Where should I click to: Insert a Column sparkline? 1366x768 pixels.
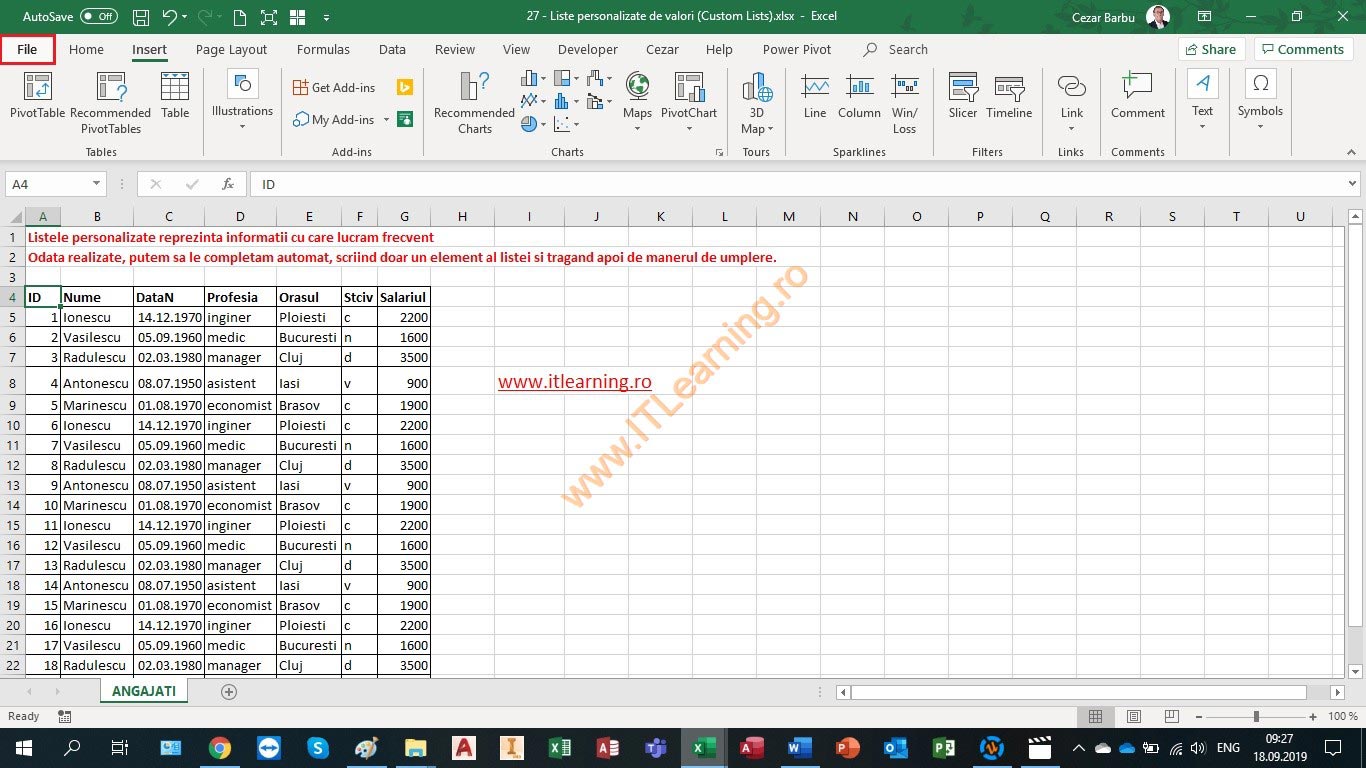pos(859,97)
